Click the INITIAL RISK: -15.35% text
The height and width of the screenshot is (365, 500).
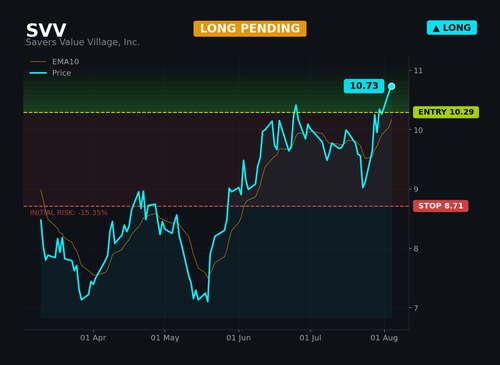click(69, 213)
